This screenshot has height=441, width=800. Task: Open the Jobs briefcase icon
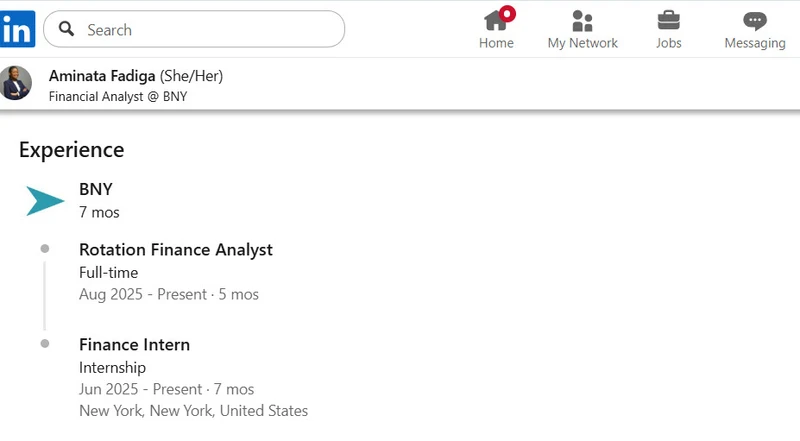click(x=668, y=21)
